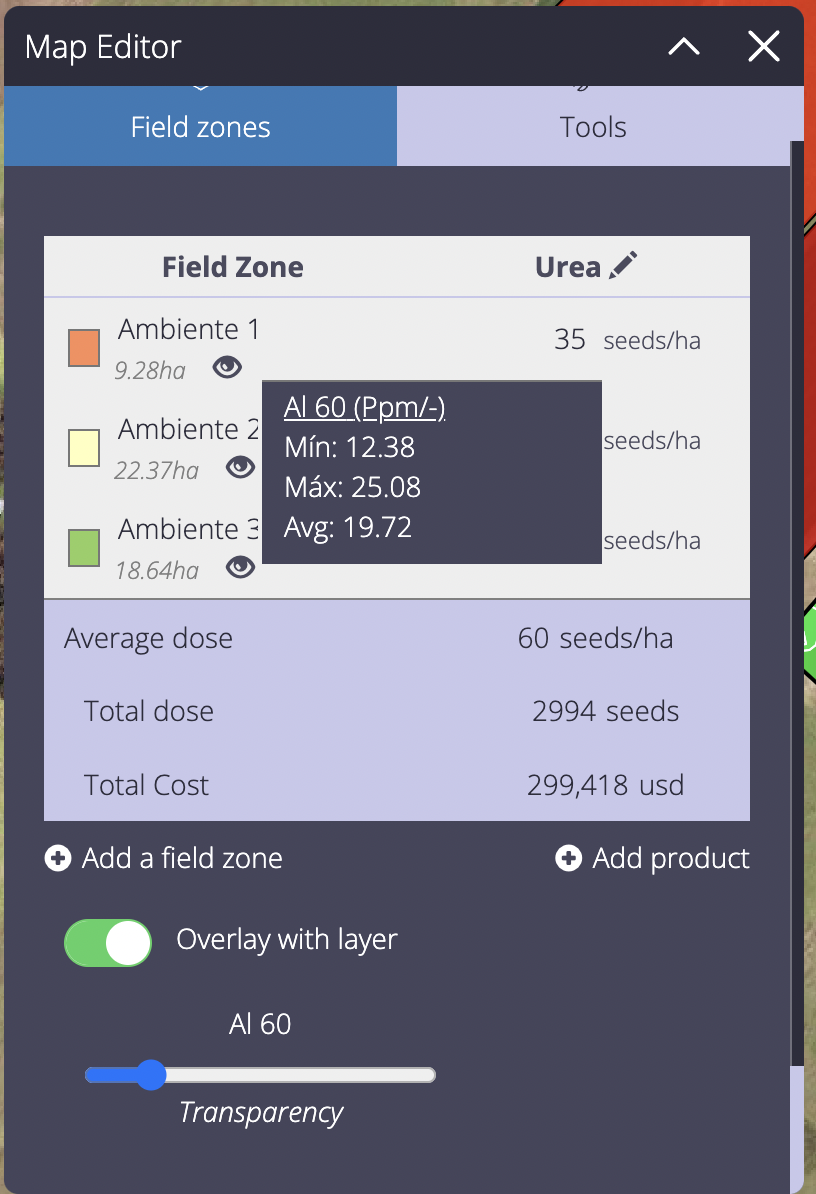Click the Transparency slider handle

151,1074
